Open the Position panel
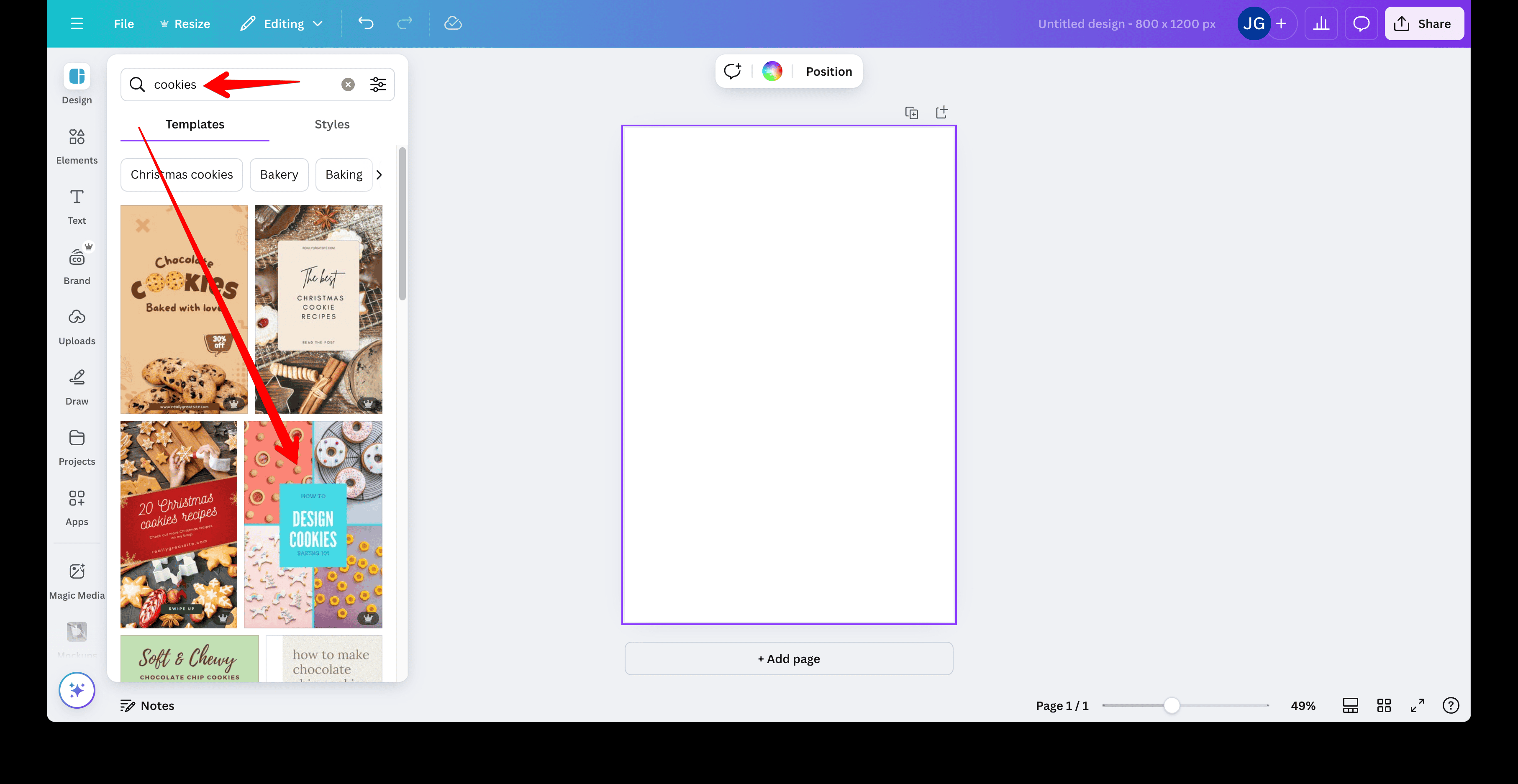This screenshot has height=784, width=1518. coord(828,71)
